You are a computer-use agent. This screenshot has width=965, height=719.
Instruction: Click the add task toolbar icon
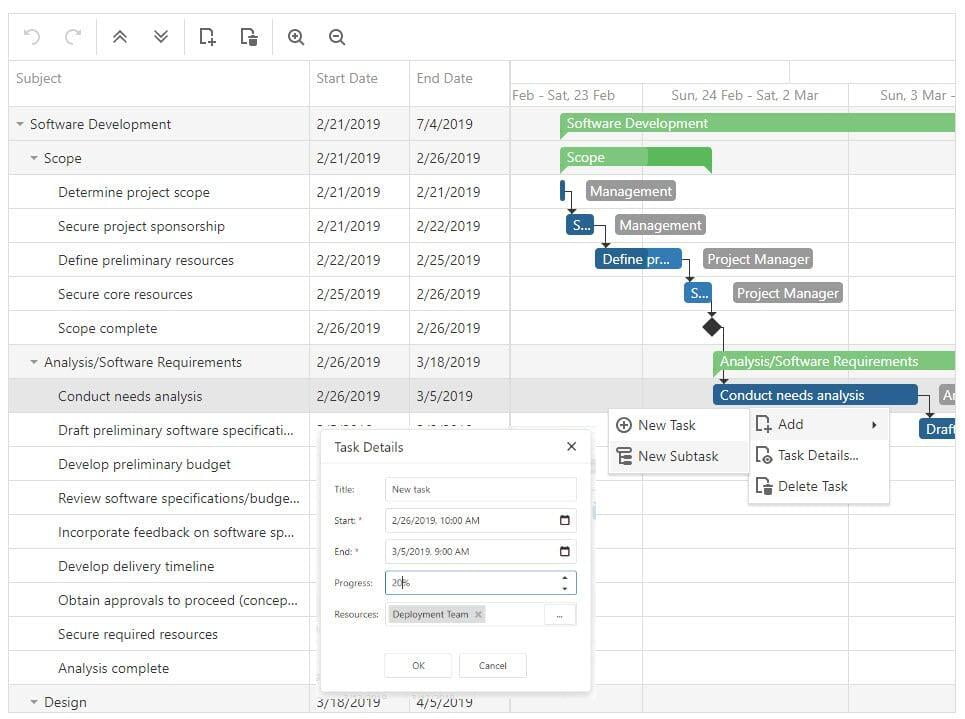point(207,37)
